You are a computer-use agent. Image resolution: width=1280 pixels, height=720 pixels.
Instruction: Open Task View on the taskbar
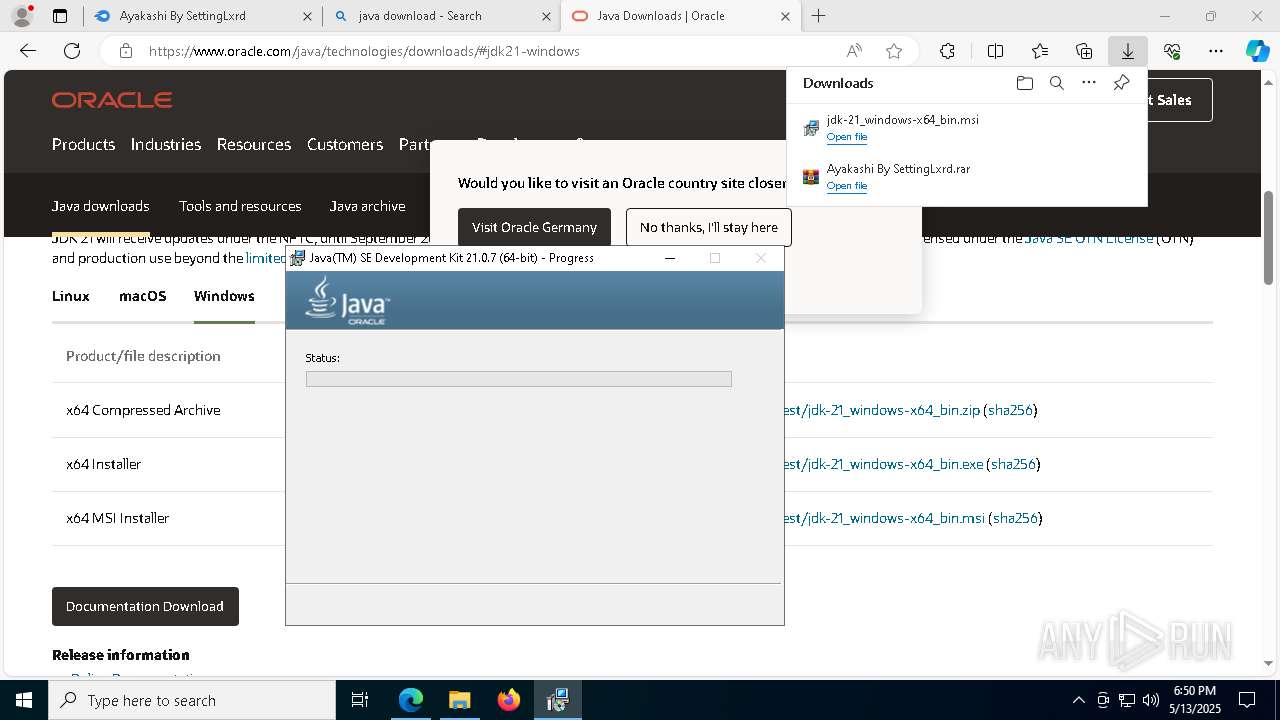(x=360, y=700)
